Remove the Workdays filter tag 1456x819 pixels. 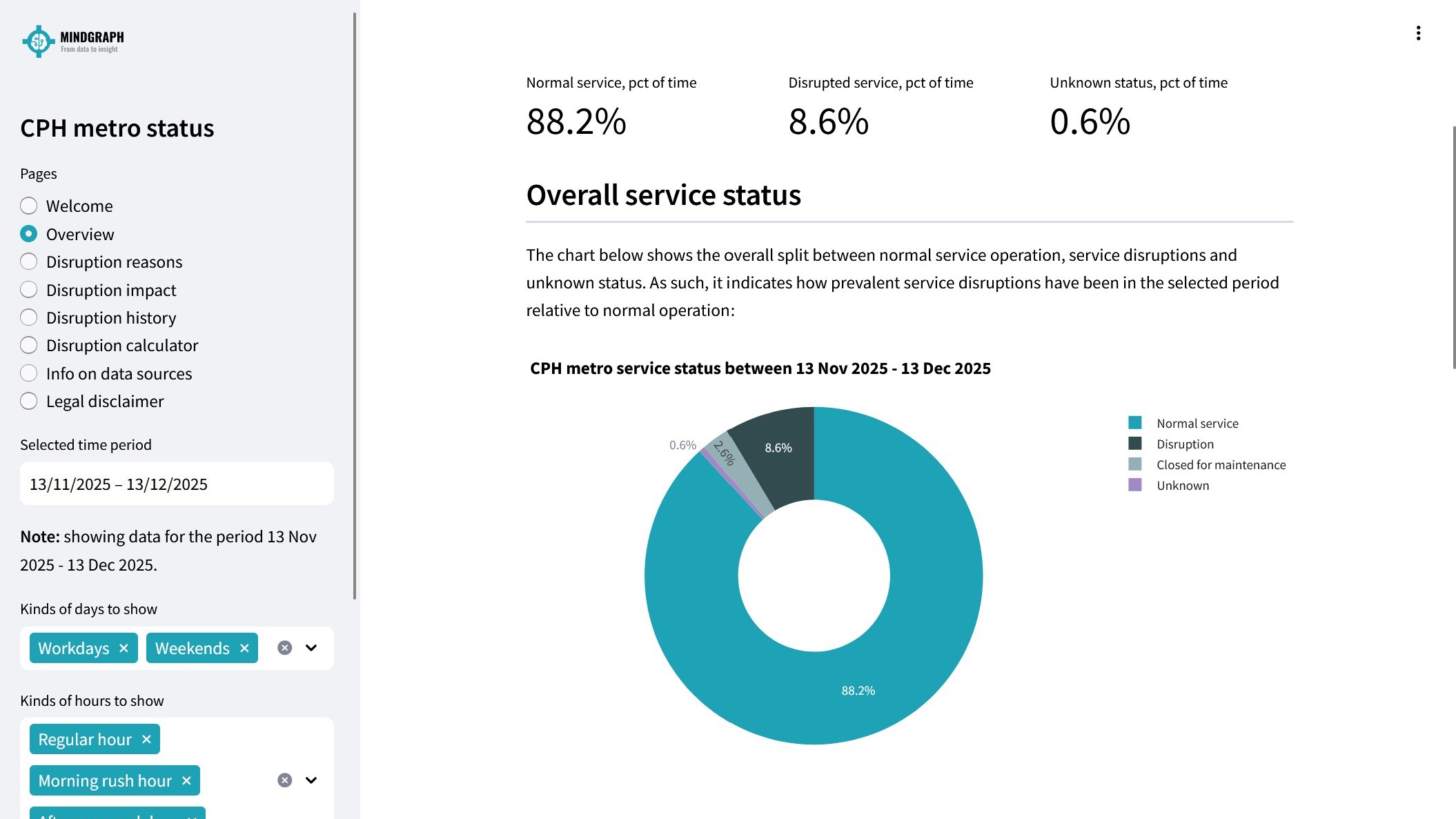pyautogui.click(x=124, y=648)
